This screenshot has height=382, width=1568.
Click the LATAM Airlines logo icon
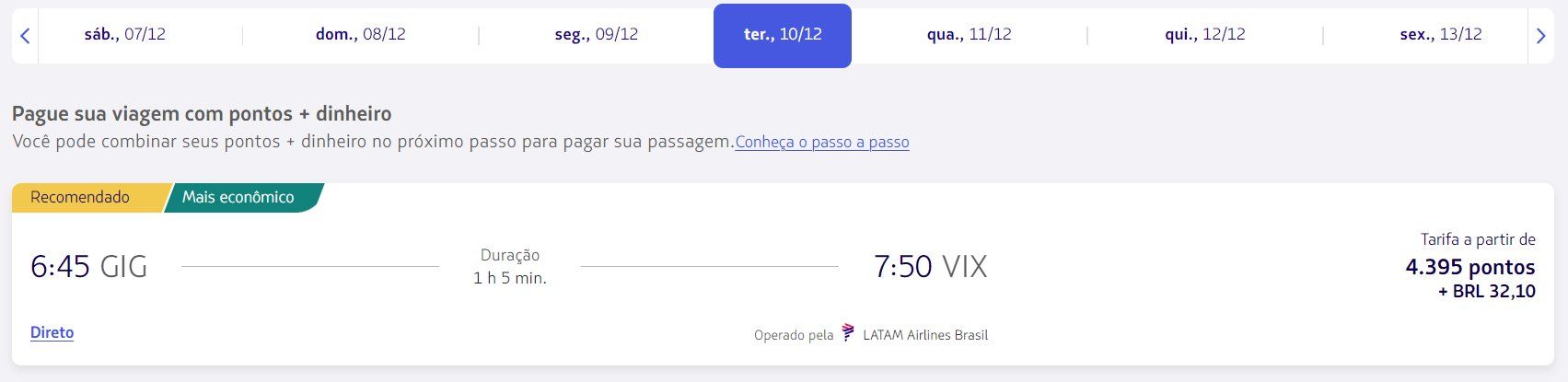tap(848, 333)
